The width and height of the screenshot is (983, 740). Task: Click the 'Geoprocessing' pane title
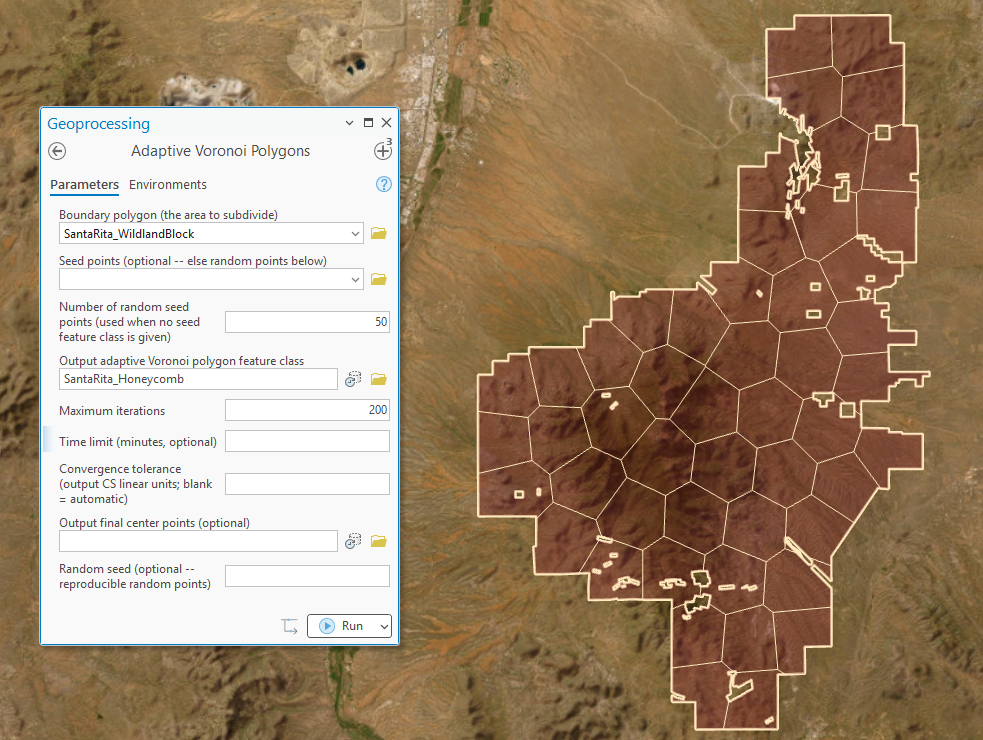(98, 124)
